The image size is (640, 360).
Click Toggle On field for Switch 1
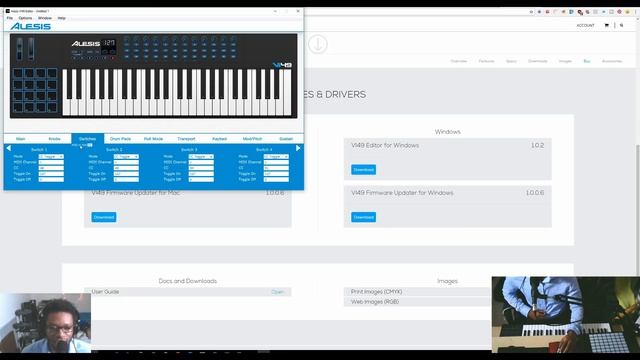51,173
